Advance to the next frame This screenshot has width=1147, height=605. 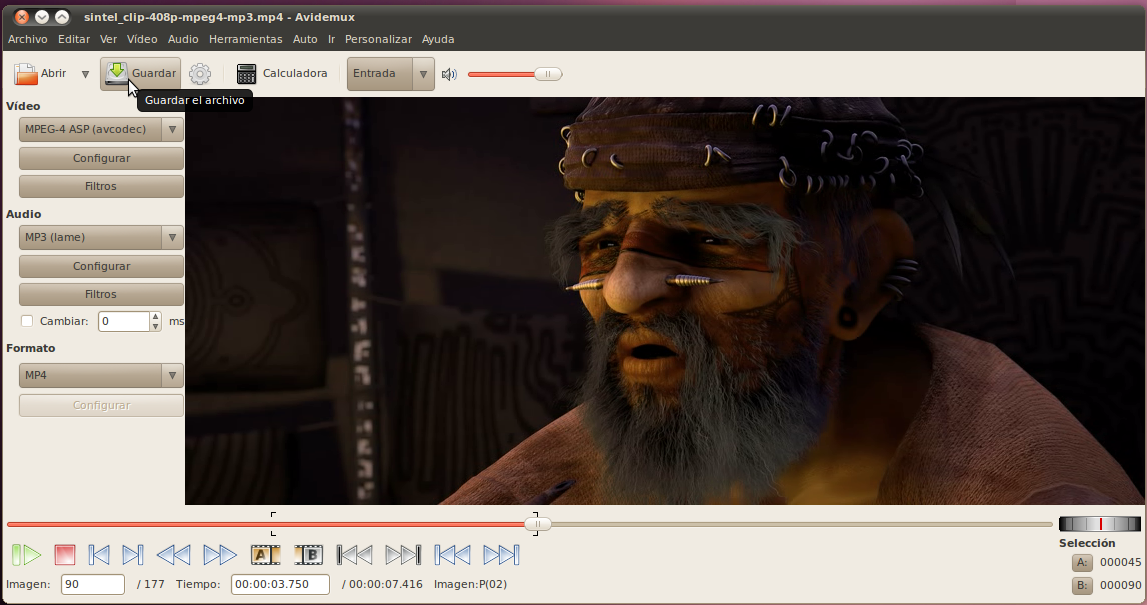coord(132,555)
